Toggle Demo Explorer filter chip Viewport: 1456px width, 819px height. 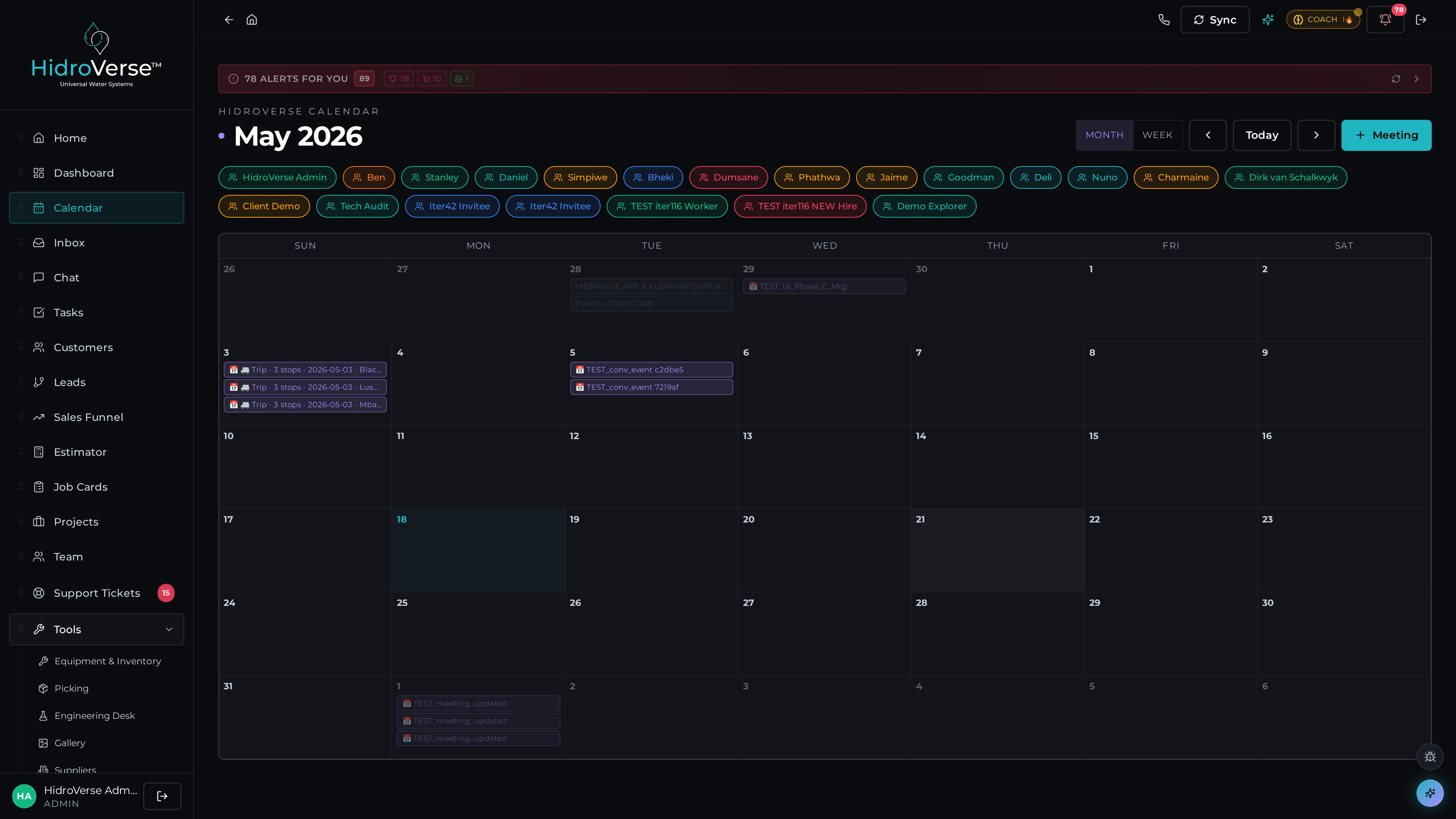[x=925, y=206]
